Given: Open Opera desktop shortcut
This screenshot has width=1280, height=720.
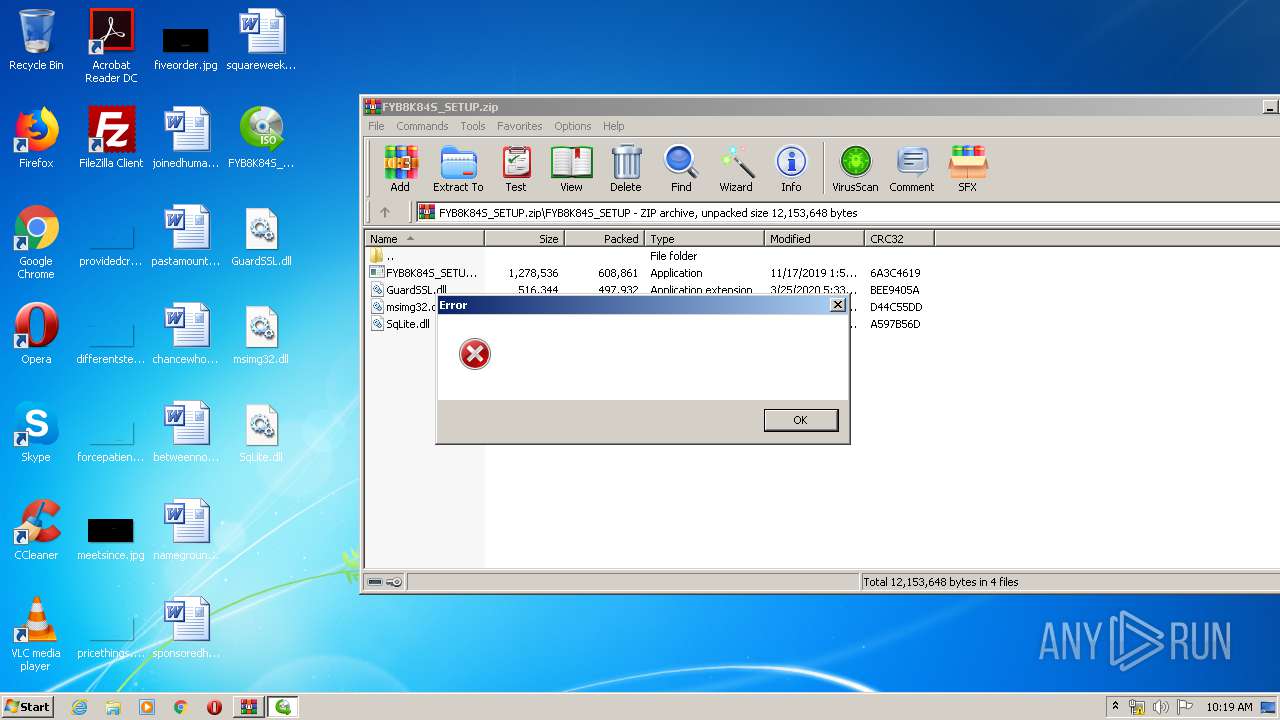Looking at the screenshot, I should [x=36, y=334].
